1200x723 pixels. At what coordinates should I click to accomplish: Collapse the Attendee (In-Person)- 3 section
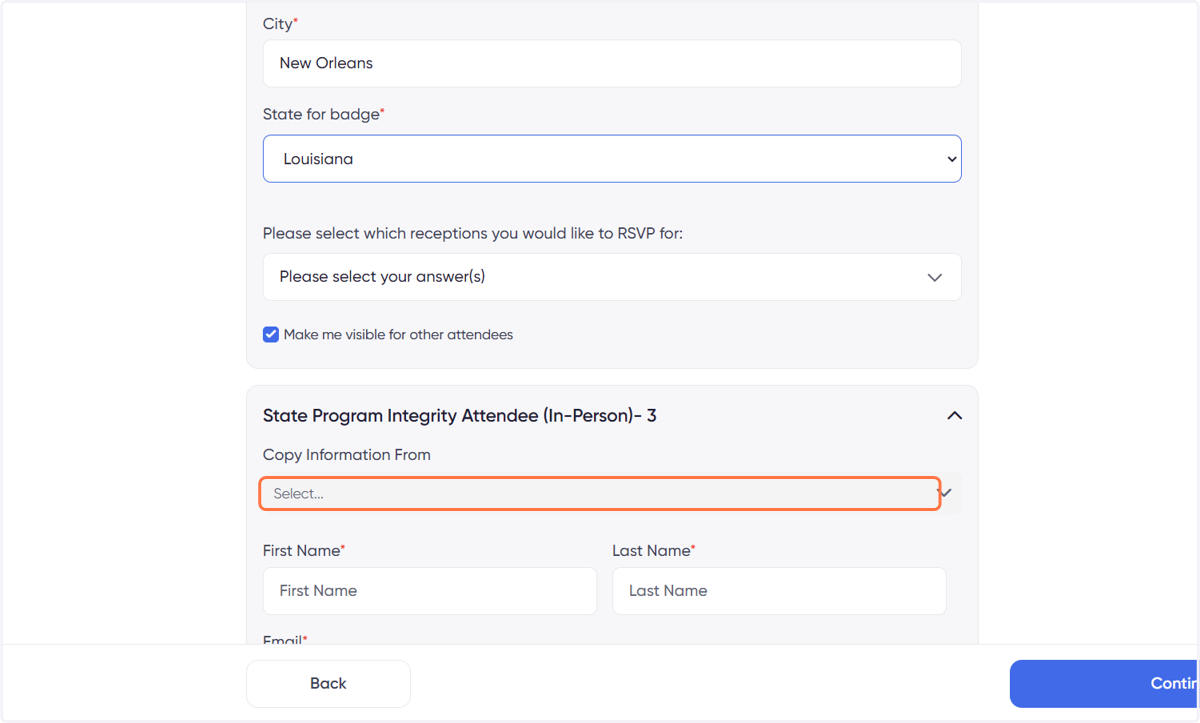pyautogui.click(x=955, y=415)
